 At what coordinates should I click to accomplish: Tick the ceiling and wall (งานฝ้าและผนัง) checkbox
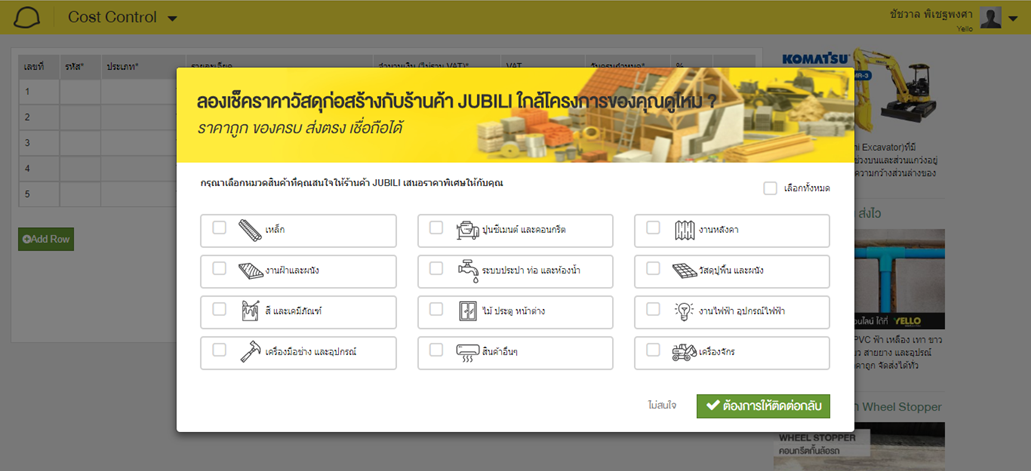point(219,269)
